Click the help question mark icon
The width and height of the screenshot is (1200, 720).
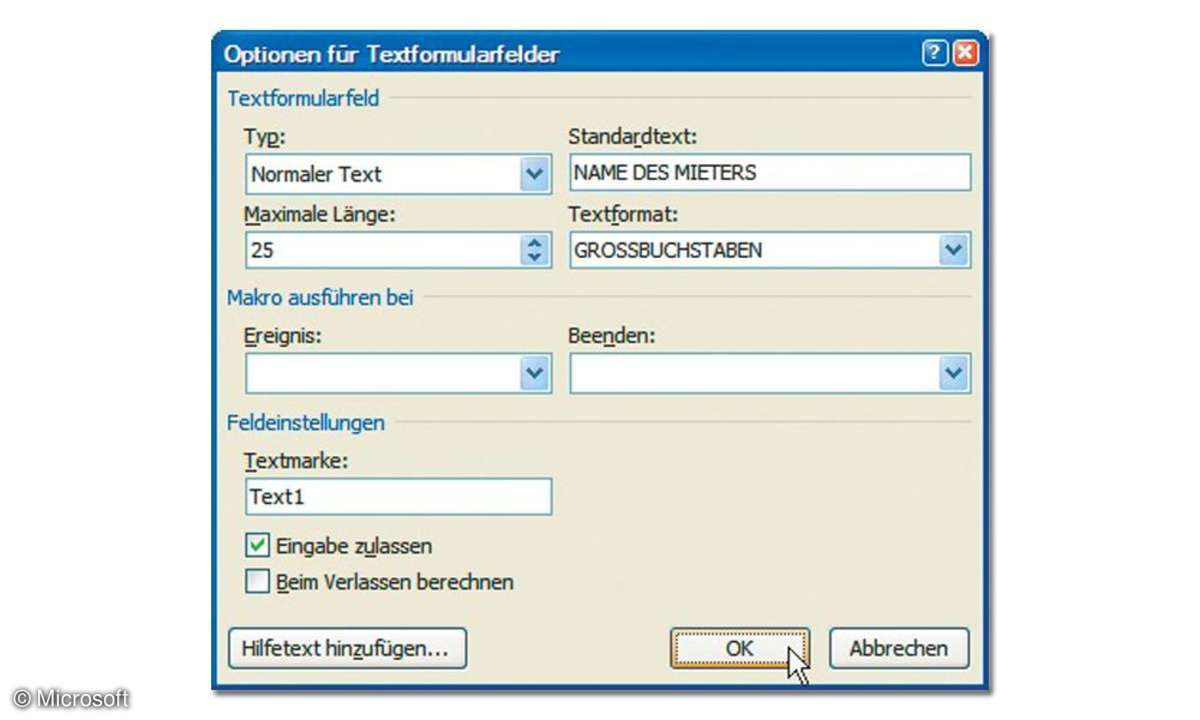[x=935, y=54]
